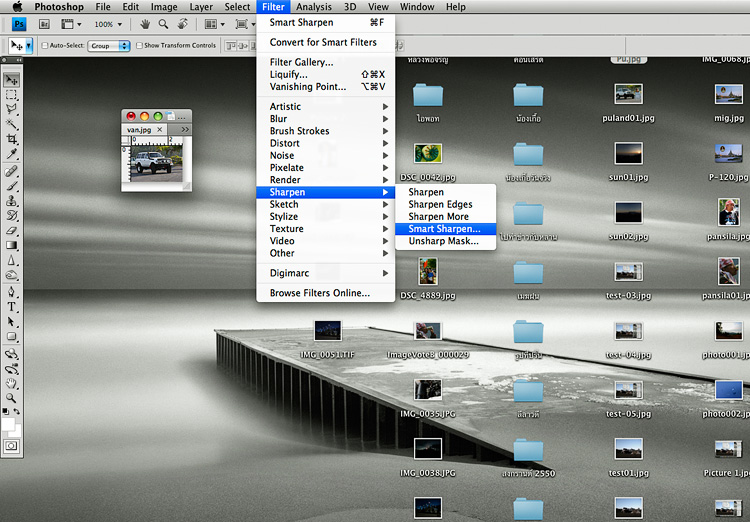The width and height of the screenshot is (750, 522).
Task: Select the Type tool
Action: 12,307
